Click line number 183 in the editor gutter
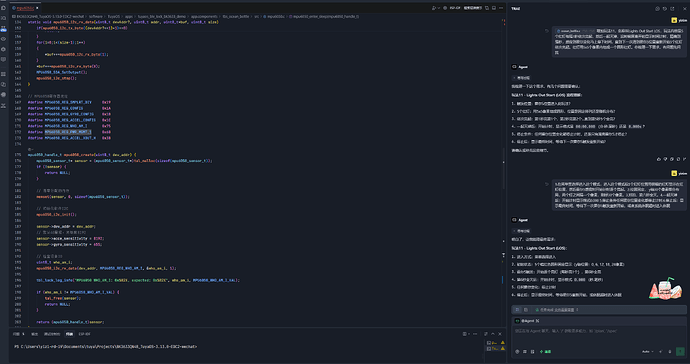 (x=18, y=203)
